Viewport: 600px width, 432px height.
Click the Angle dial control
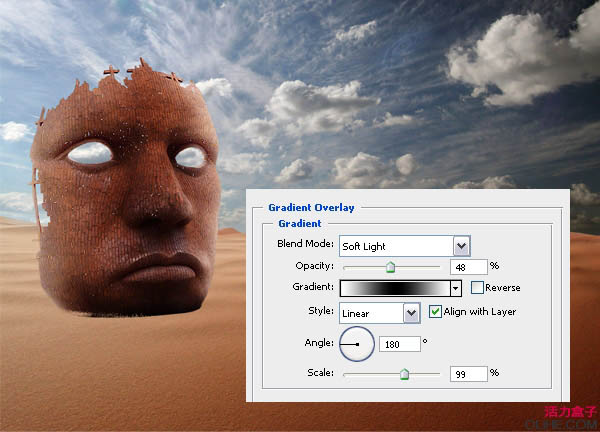356,344
